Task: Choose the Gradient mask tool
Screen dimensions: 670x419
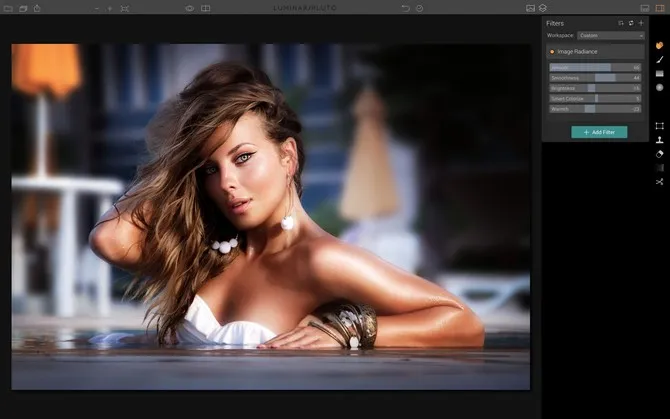Action: coord(660,73)
